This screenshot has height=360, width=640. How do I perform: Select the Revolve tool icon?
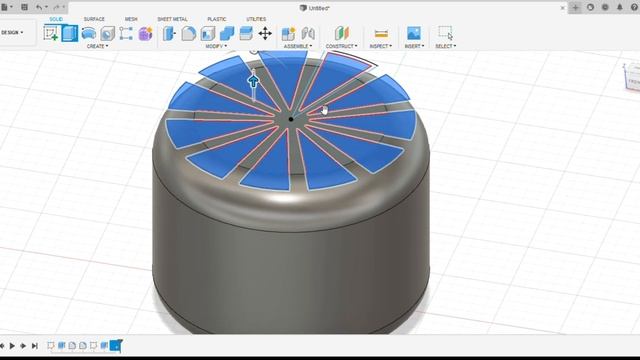(89, 33)
